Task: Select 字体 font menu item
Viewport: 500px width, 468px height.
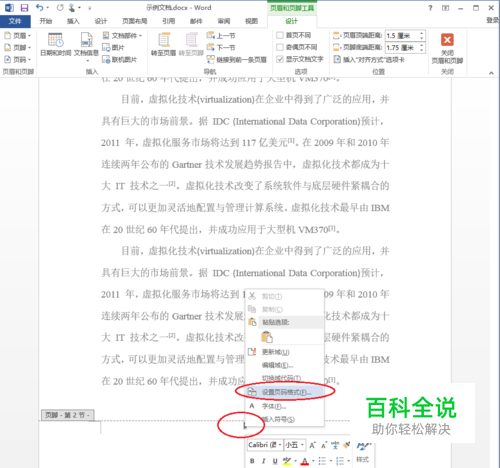Action: (285, 406)
